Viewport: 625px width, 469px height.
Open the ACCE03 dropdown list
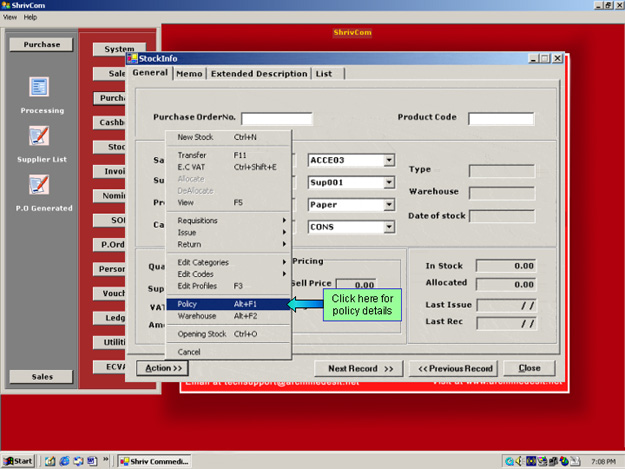tap(390, 160)
